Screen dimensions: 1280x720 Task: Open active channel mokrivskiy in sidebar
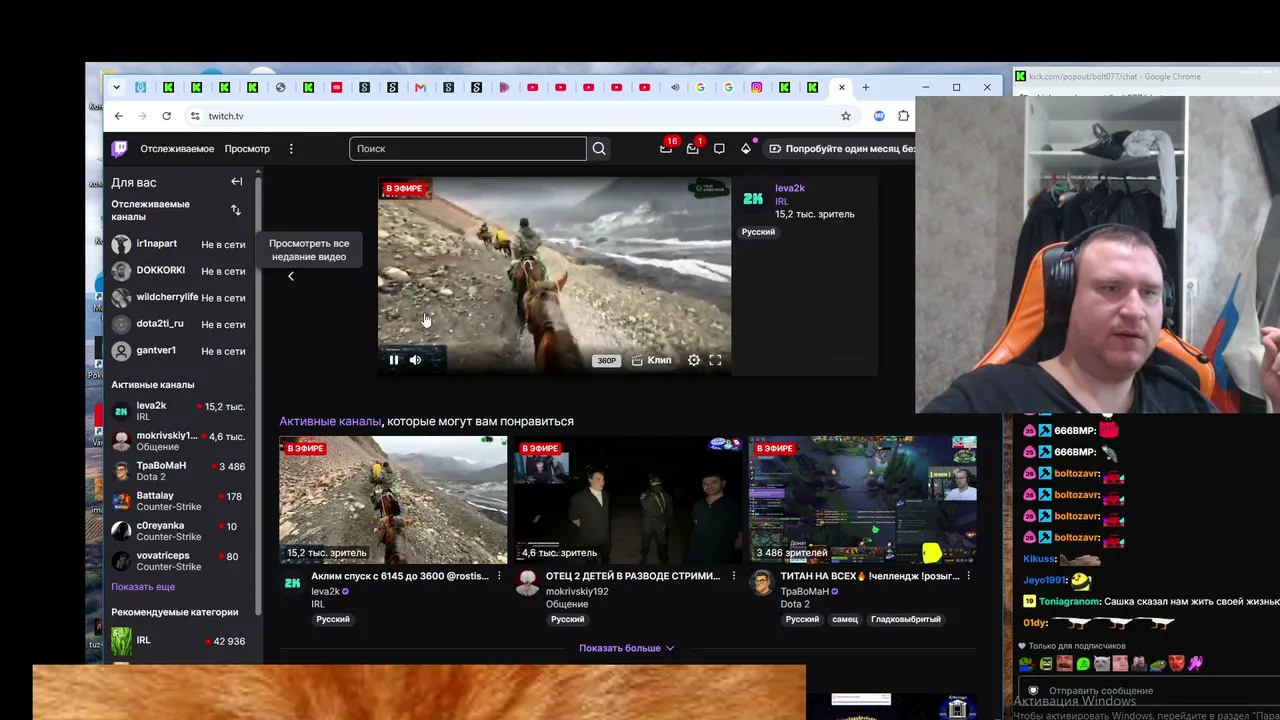tap(178, 441)
